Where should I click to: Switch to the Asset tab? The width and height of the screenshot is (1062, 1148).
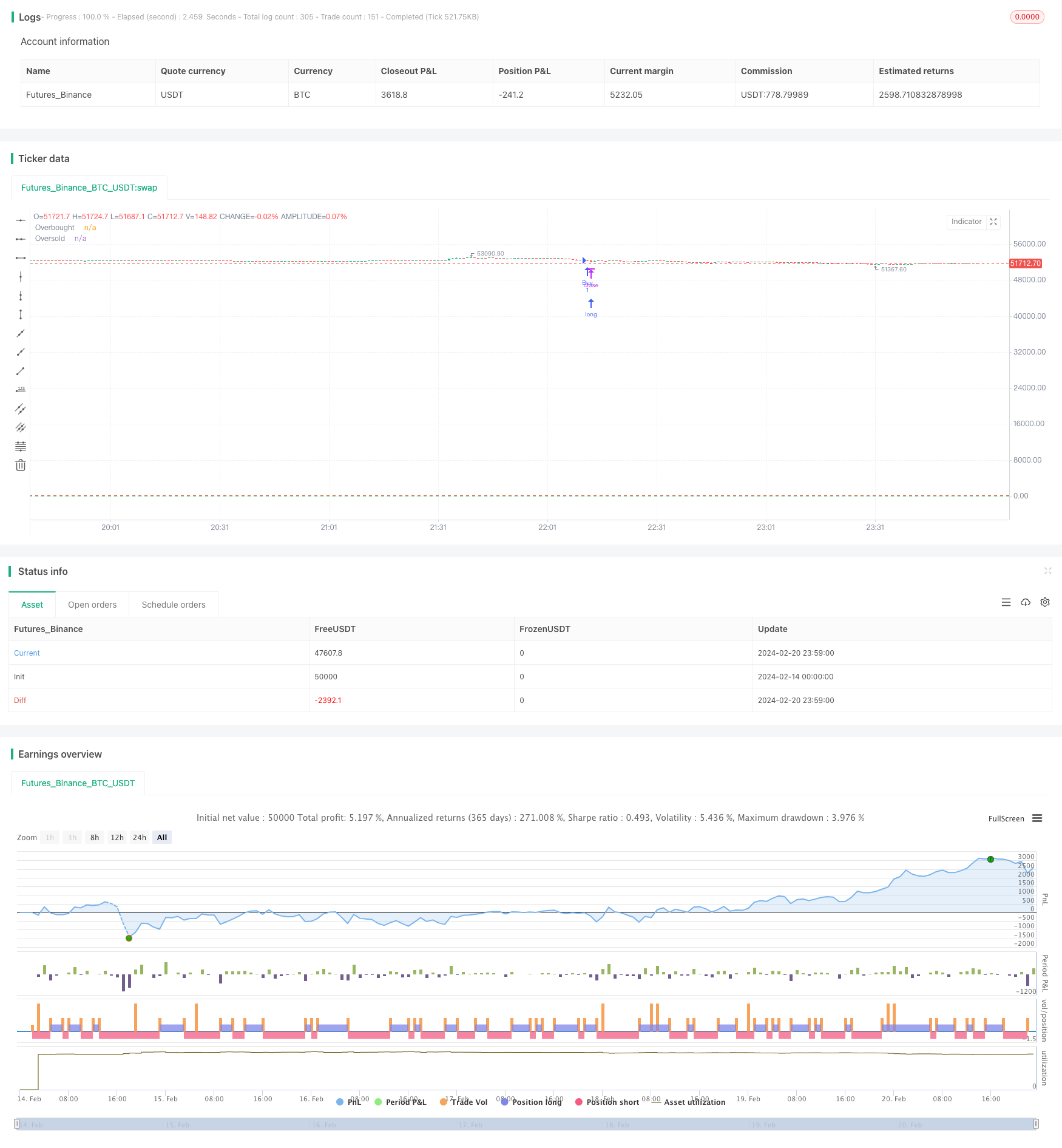[x=32, y=605]
